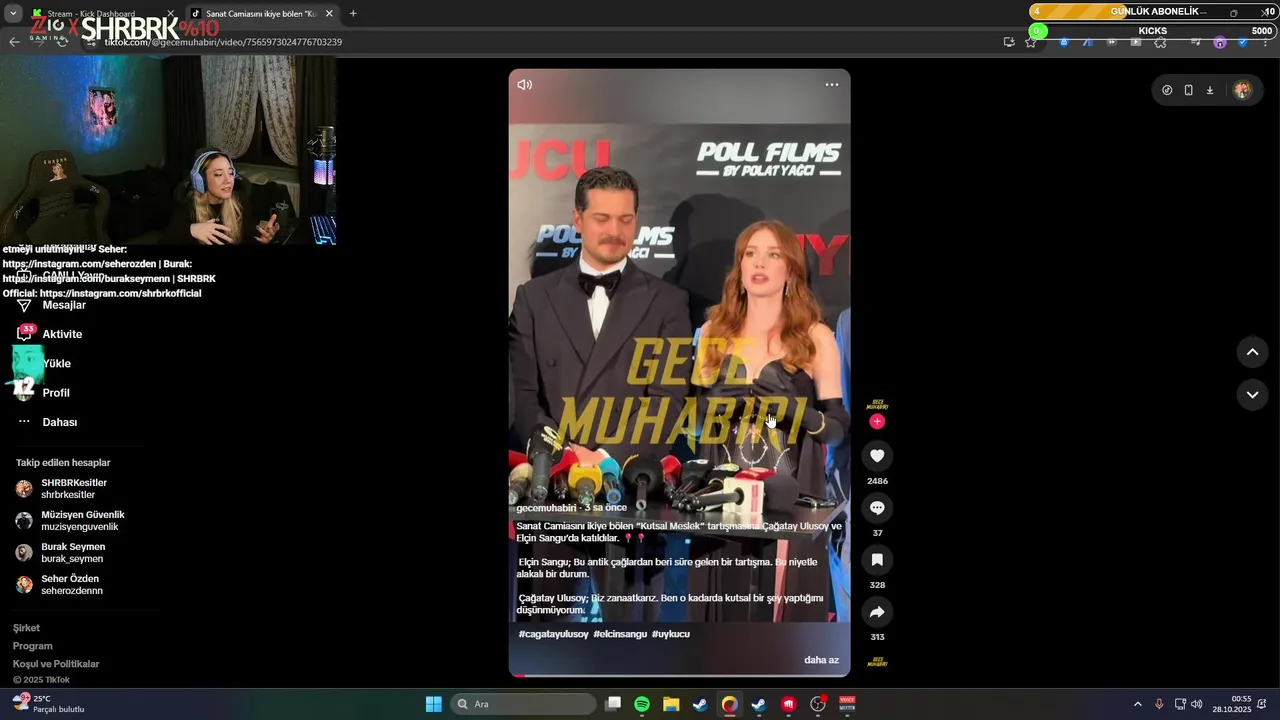Expand the Program footer section
Viewport: 1280px width, 720px height.
point(33,646)
